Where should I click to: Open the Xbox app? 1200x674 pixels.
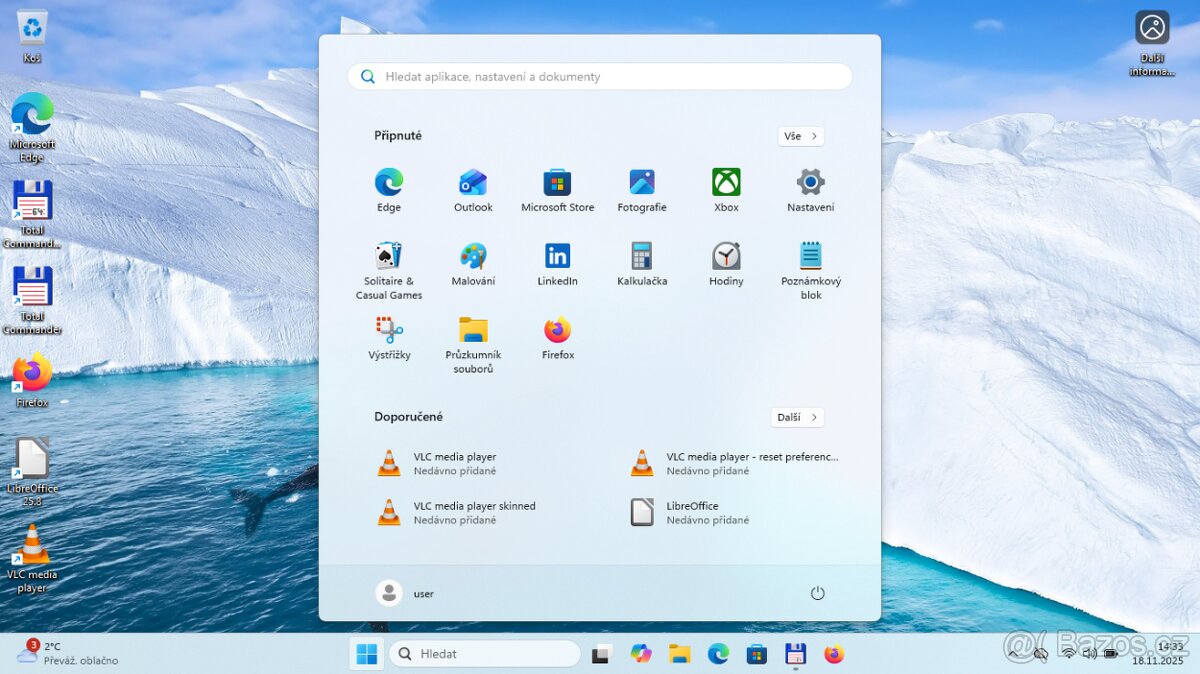point(725,184)
